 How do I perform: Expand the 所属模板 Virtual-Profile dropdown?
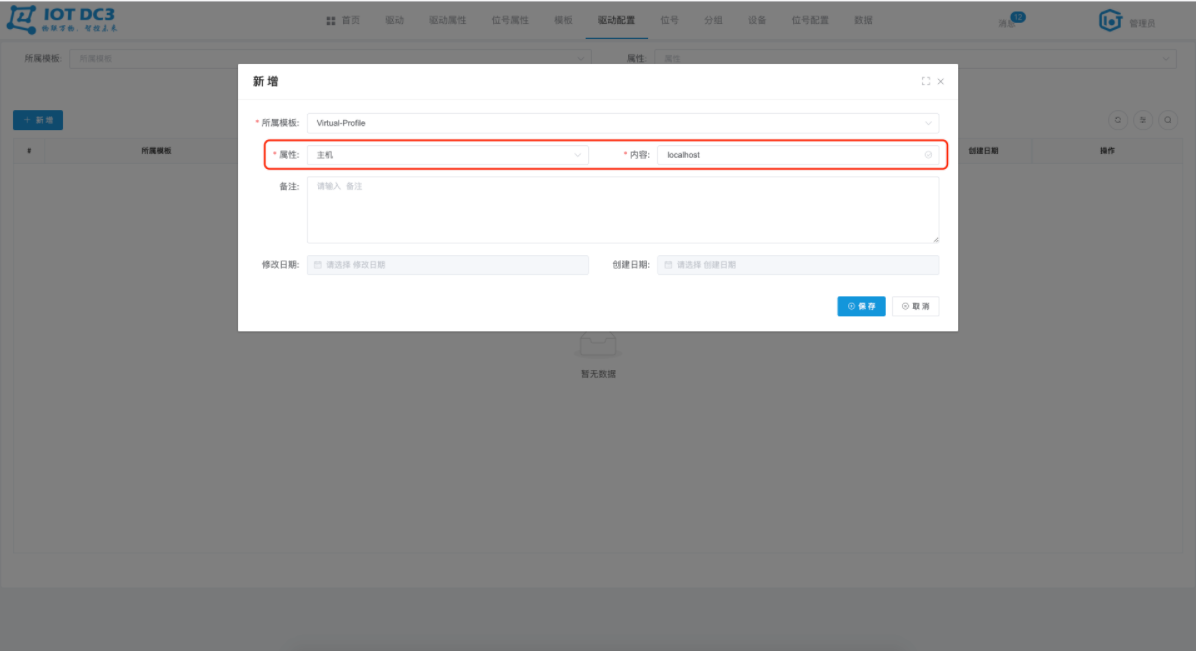click(622, 123)
